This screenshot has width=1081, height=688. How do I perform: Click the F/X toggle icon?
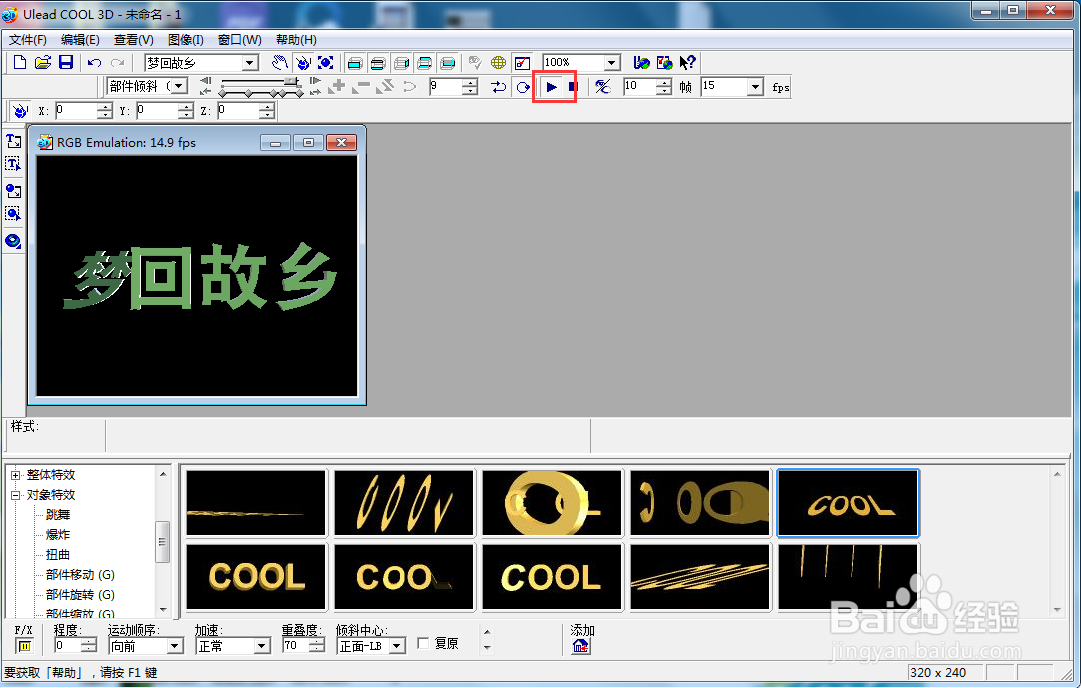(24, 646)
